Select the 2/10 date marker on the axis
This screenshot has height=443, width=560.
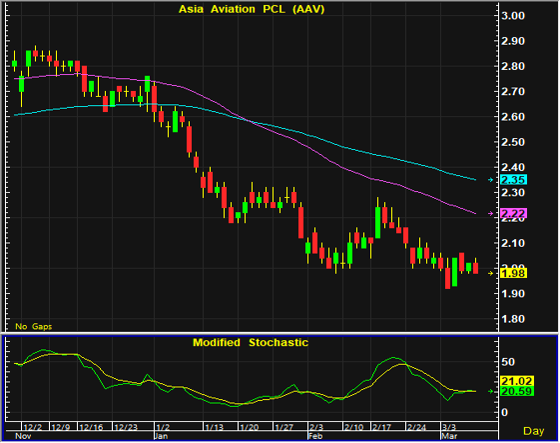tap(354, 427)
